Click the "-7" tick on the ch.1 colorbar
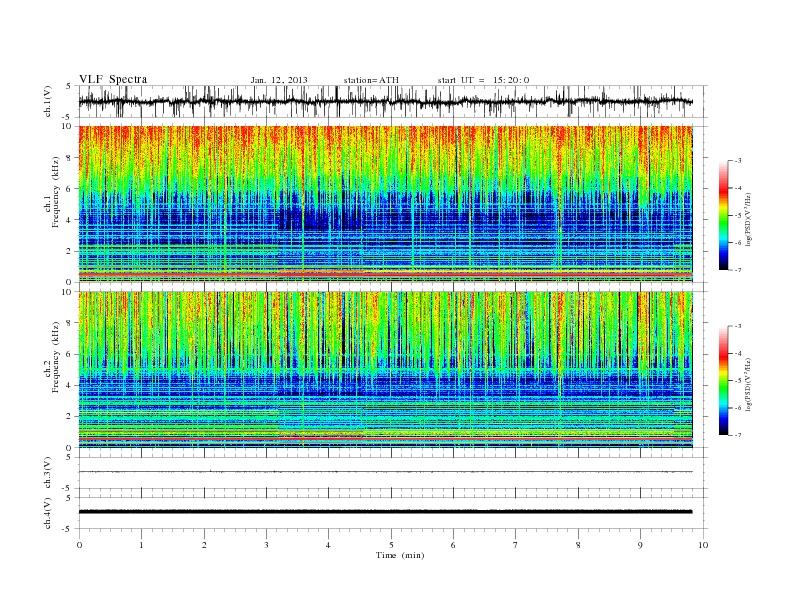Image resolution: width=792 pixels, height=612 pixels. click(738, 270)
